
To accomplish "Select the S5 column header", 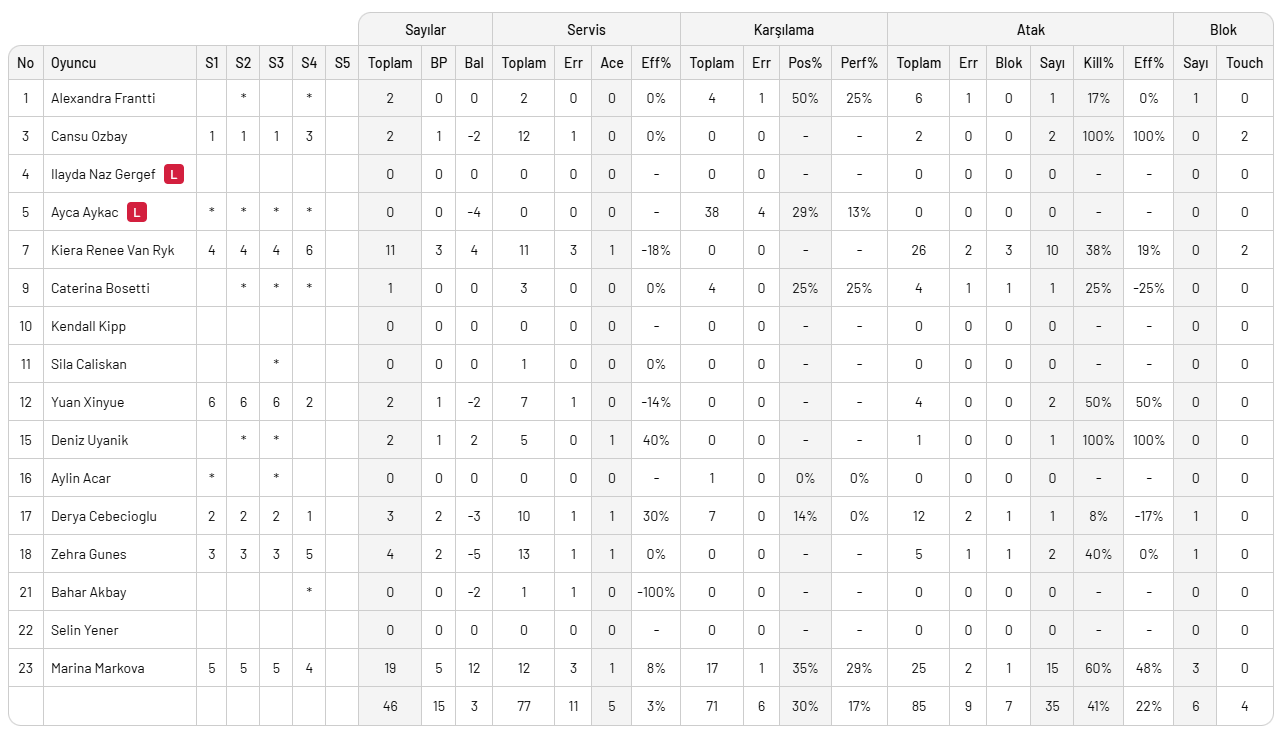I will click(x=342, y=63).
